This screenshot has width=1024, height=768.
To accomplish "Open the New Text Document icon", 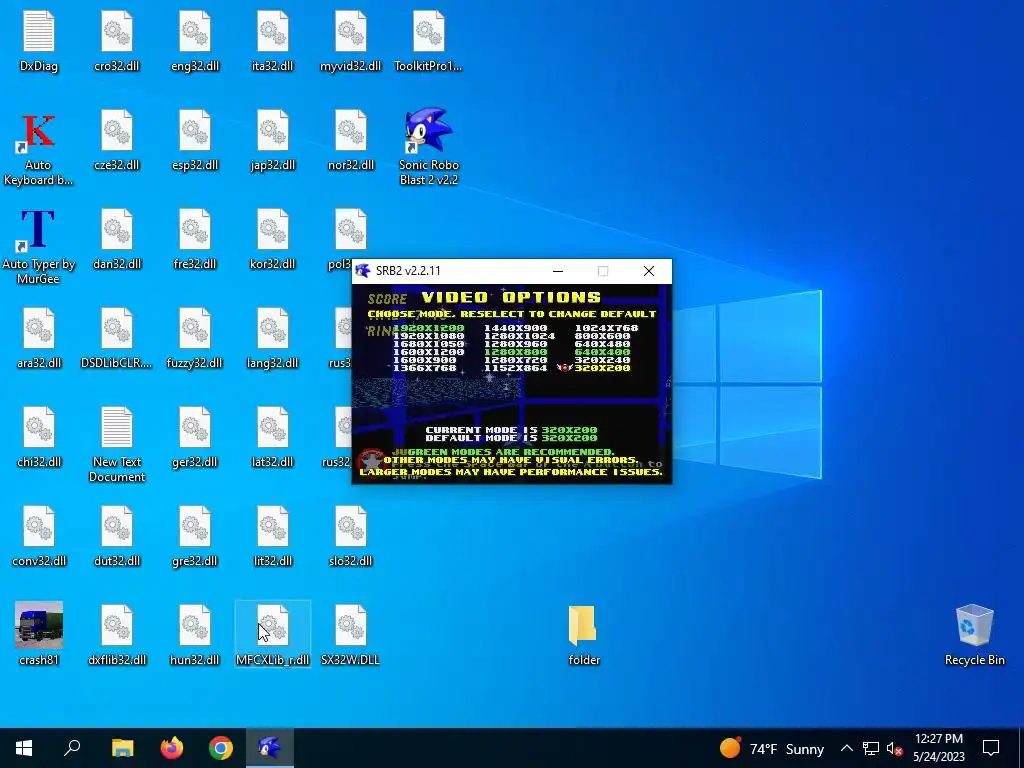I will tap(116, 428).
